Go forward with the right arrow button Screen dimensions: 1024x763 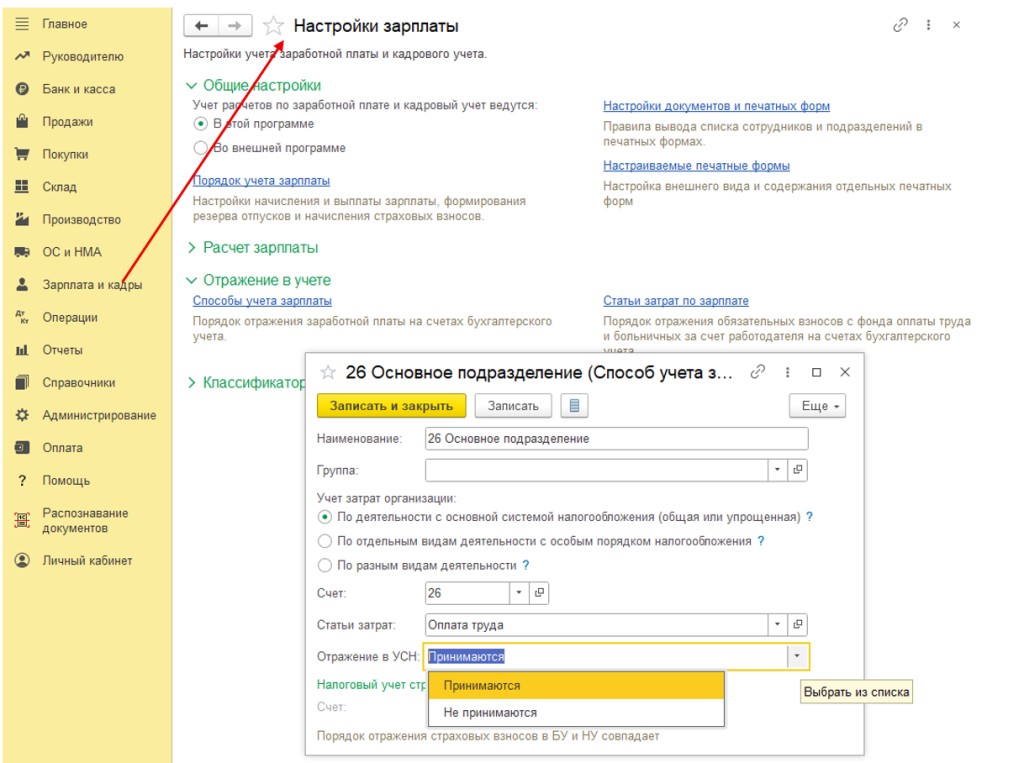pyautogui.click(x=235, y=25)
